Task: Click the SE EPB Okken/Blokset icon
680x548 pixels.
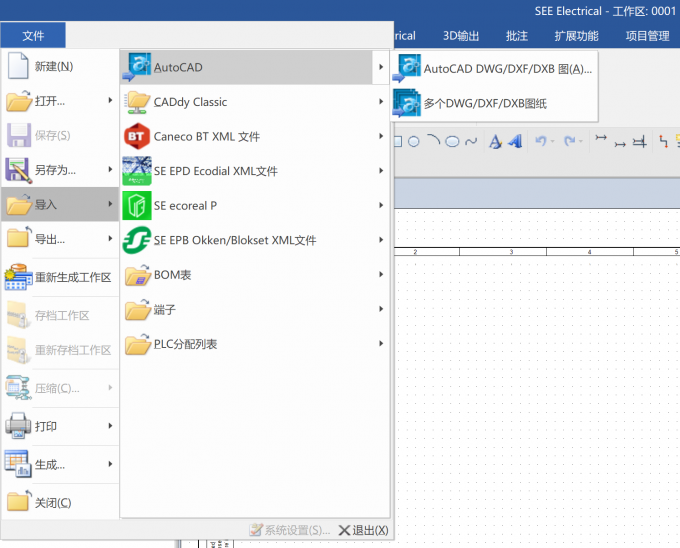Action: coord(137,240)
